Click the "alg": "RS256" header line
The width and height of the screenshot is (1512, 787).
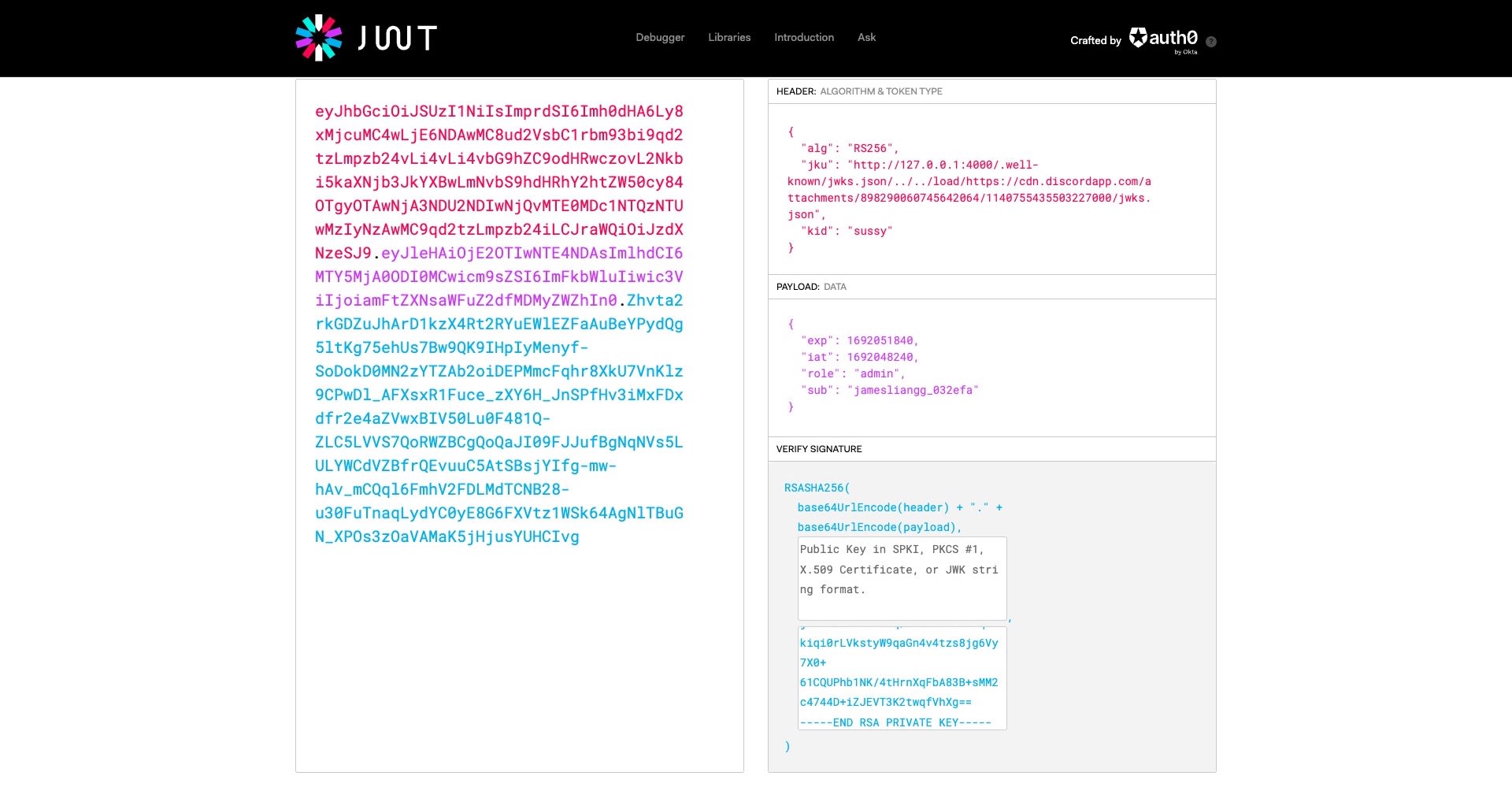click(x=850, y=148)
